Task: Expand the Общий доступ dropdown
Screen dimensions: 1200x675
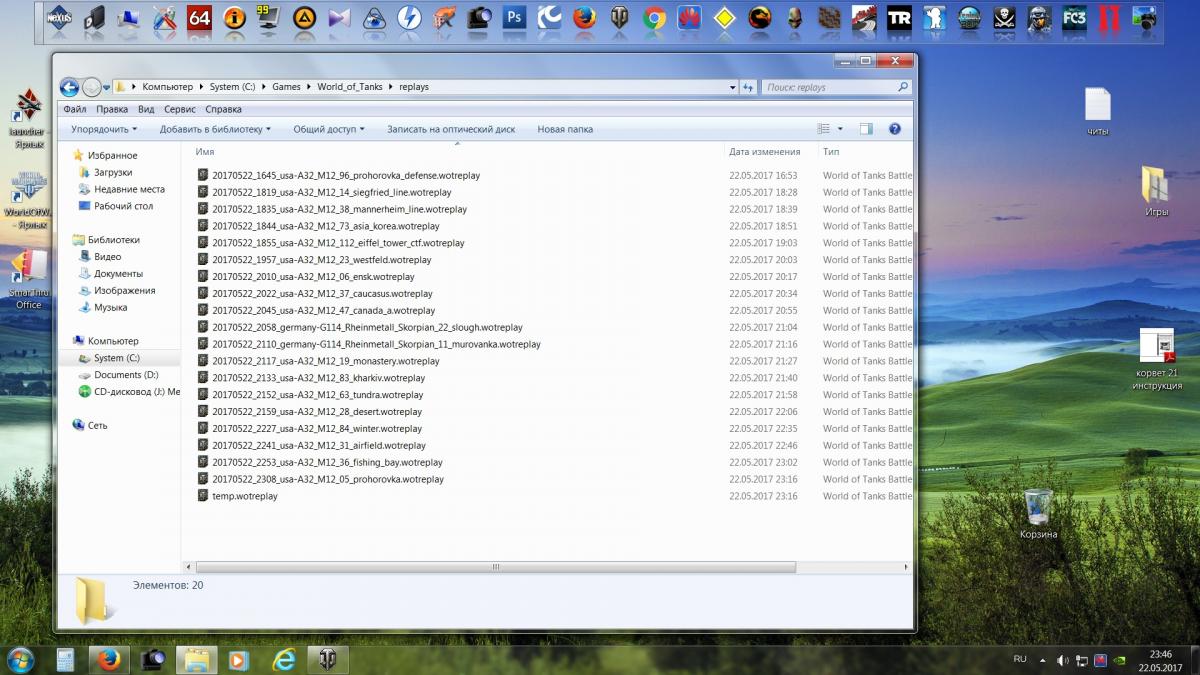Action: [328, 129]
